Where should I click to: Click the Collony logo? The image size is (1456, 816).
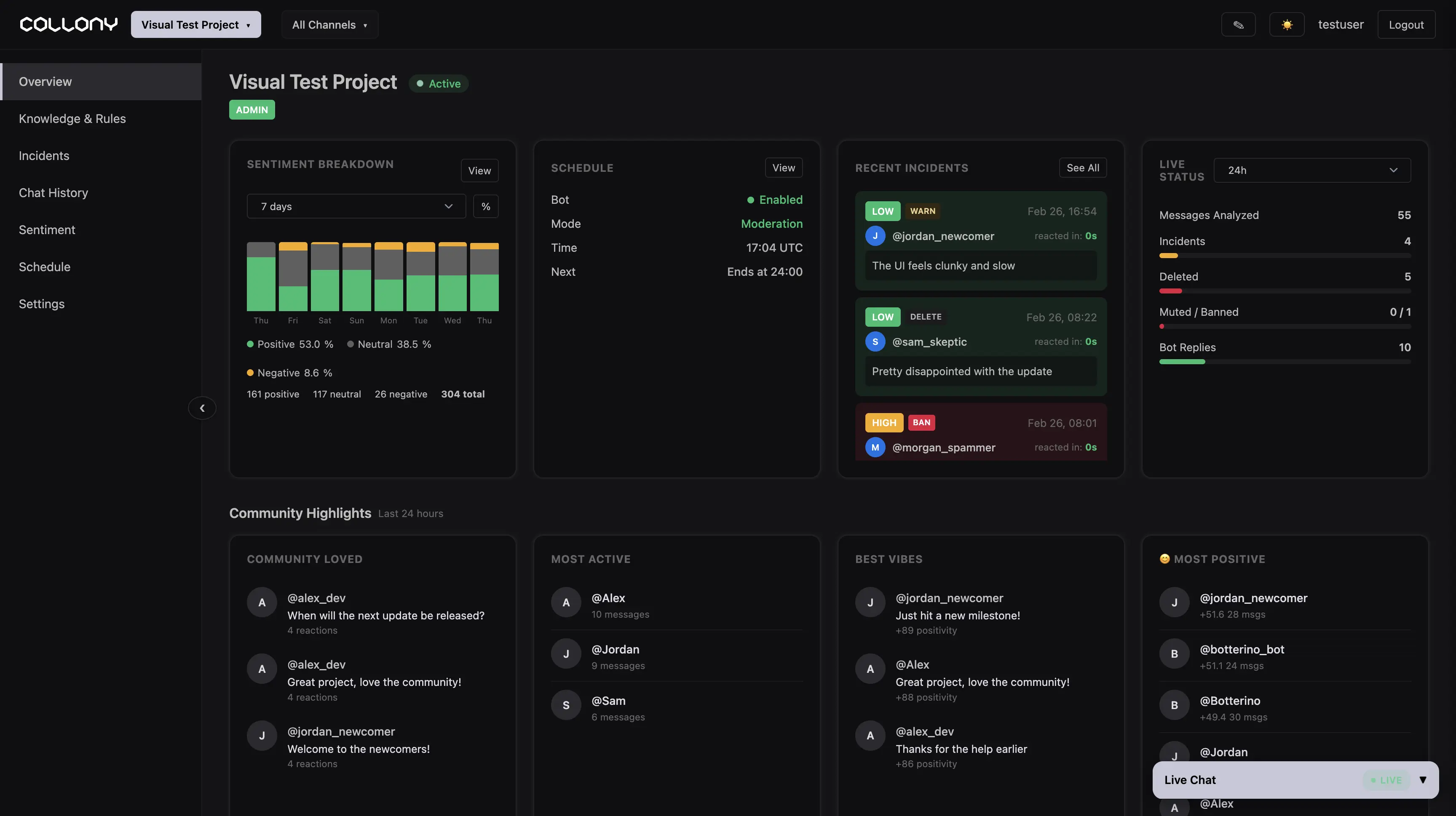[x=68, y=24]
